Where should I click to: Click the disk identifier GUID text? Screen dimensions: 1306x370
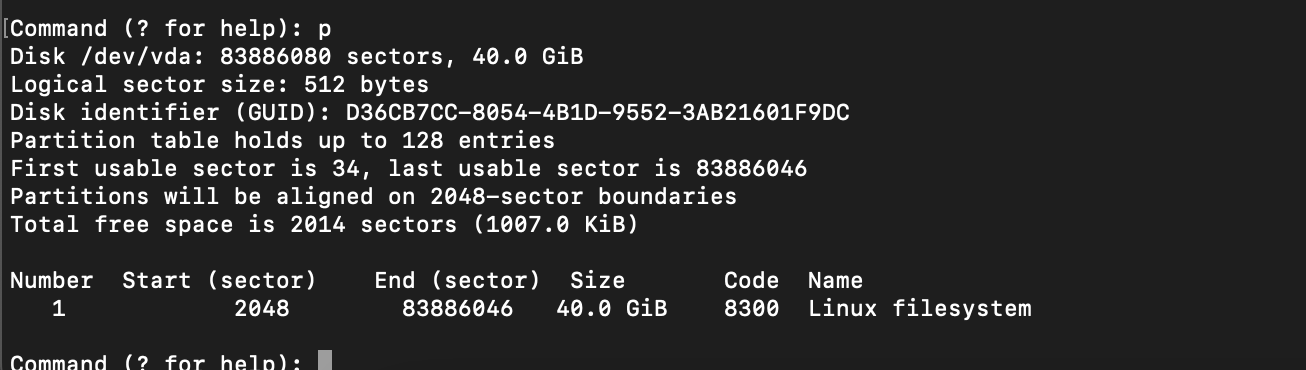(x=598, y=112)
